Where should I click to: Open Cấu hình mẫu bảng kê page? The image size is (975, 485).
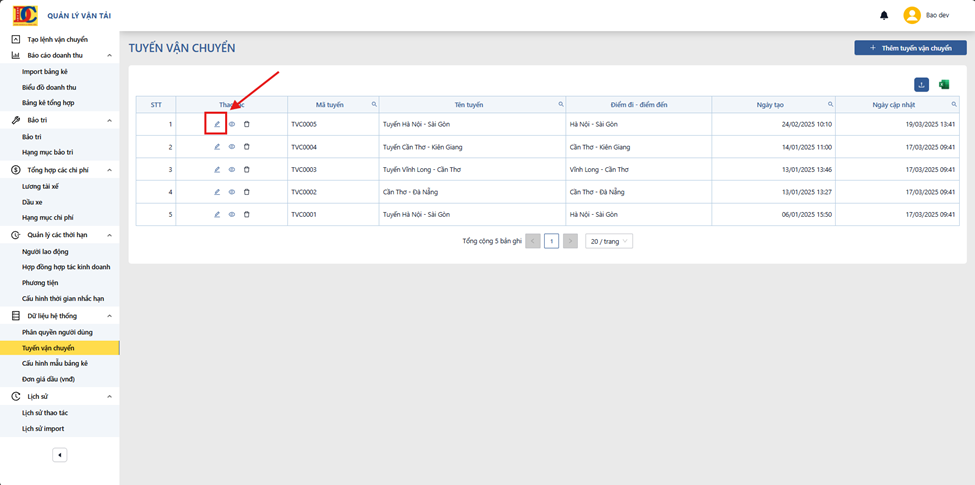tap(60, 363)
